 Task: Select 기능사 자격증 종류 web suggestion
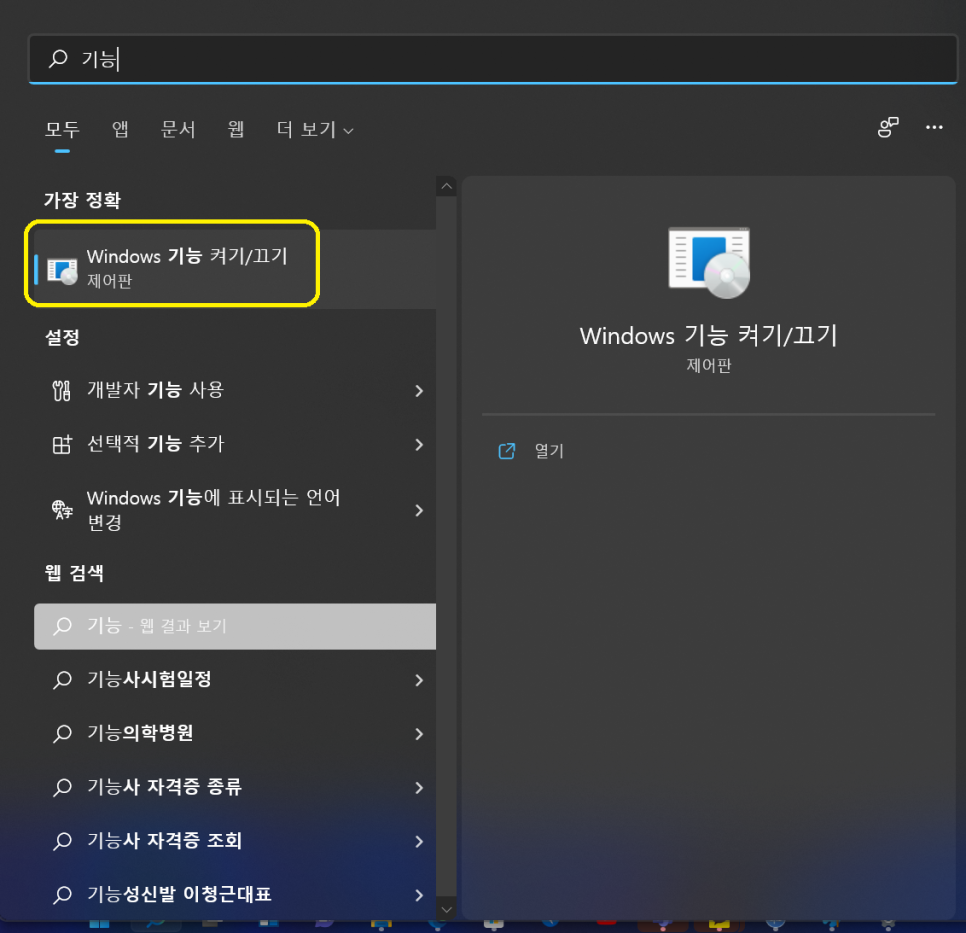pyautogui.click(x=235, y=787)
